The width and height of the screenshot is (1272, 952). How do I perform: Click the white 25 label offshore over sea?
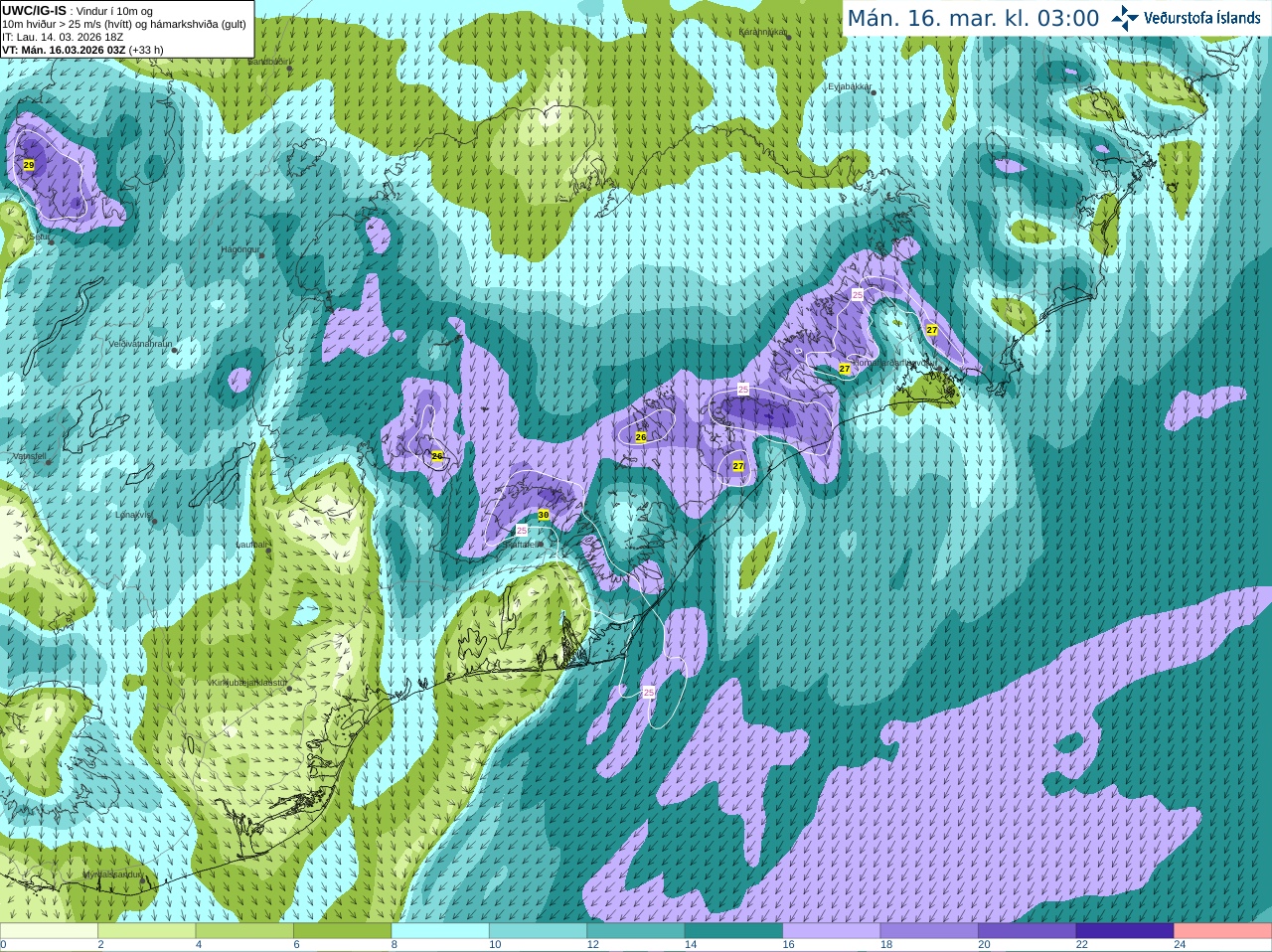[x=649, y=692]
